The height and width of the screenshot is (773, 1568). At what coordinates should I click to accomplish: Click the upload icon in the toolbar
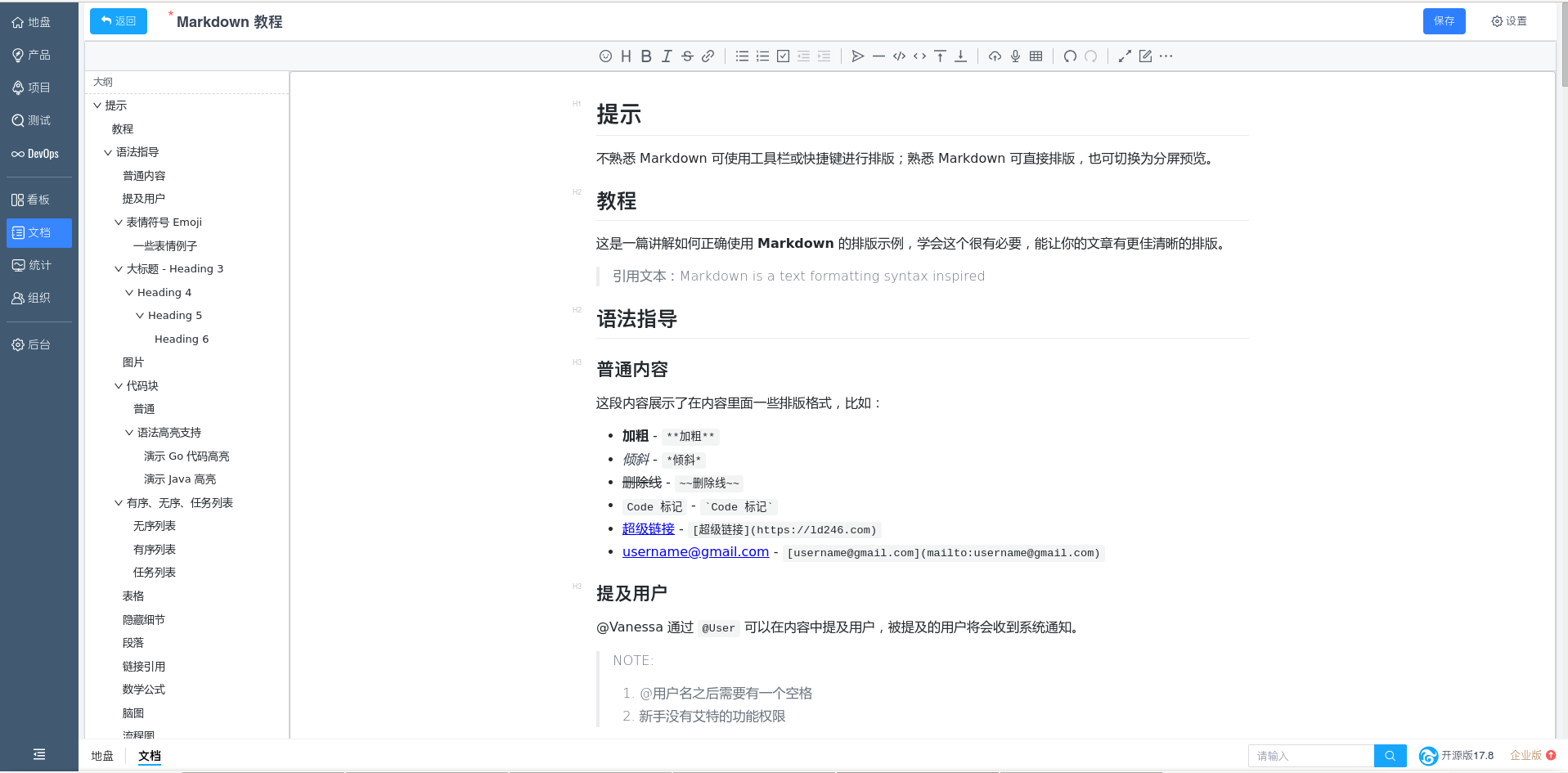coord(995,56)
